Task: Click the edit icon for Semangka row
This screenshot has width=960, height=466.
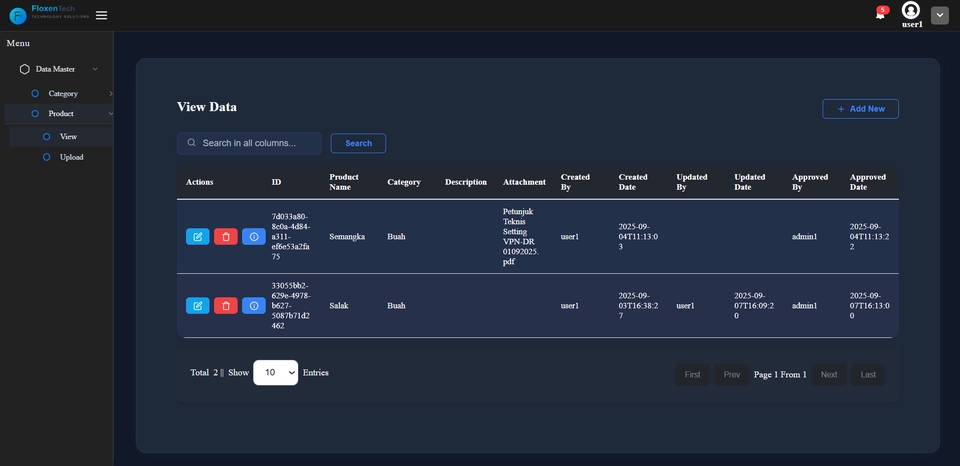Action: (x=197, y=237)
